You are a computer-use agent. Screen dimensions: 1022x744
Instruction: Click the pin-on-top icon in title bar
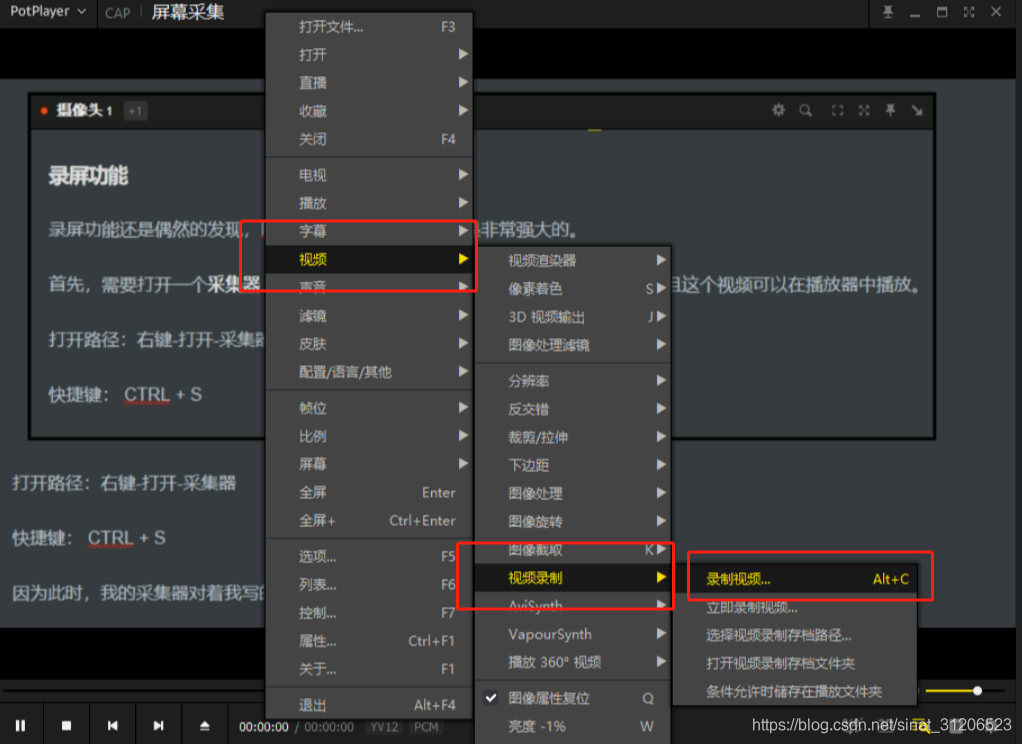click(x=888, y=12)
